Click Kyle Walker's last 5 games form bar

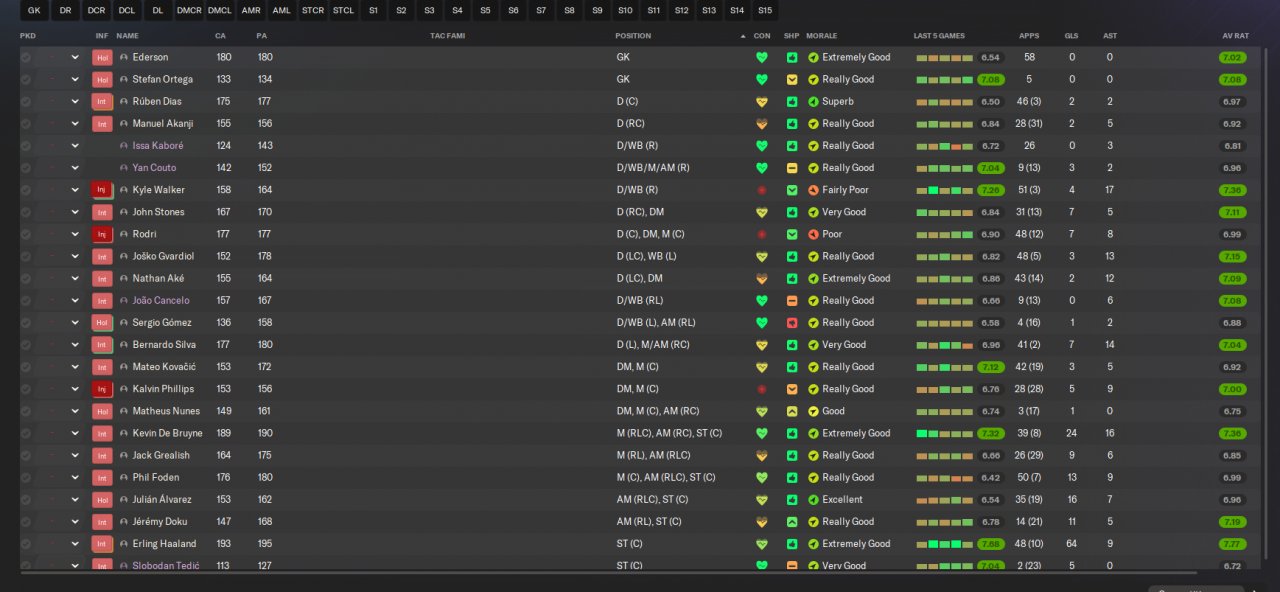tap(944, 190)
